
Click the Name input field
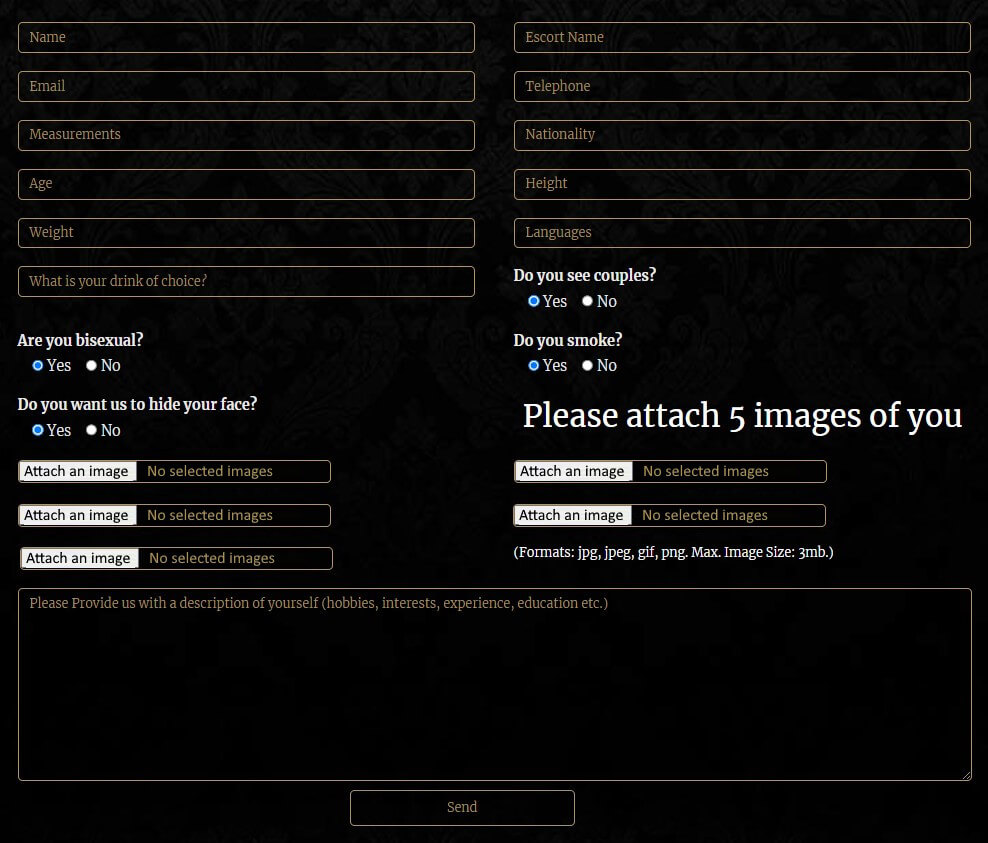[246, 37]
